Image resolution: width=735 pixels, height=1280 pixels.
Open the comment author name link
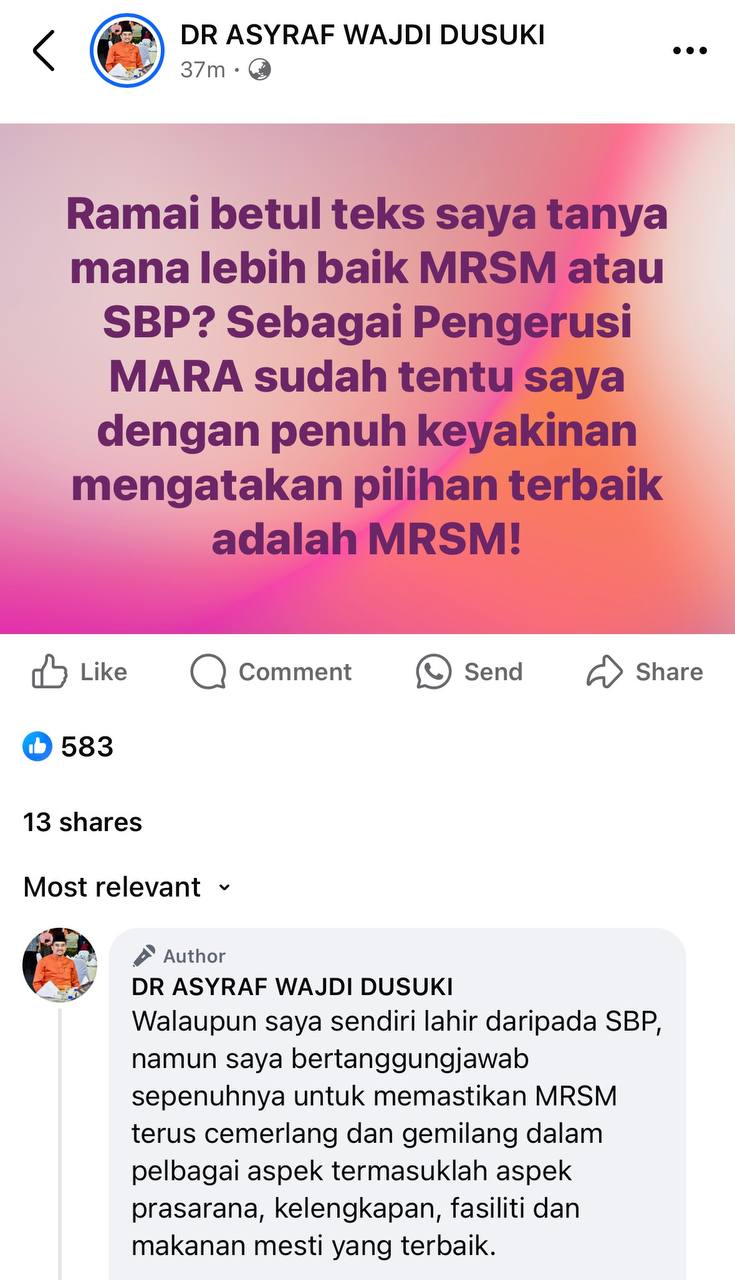[292, 987]
